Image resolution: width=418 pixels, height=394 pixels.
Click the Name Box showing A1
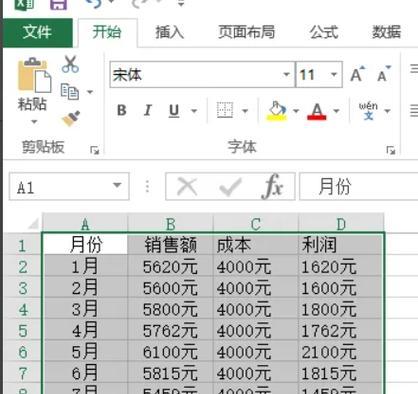[x=69, y=187]
